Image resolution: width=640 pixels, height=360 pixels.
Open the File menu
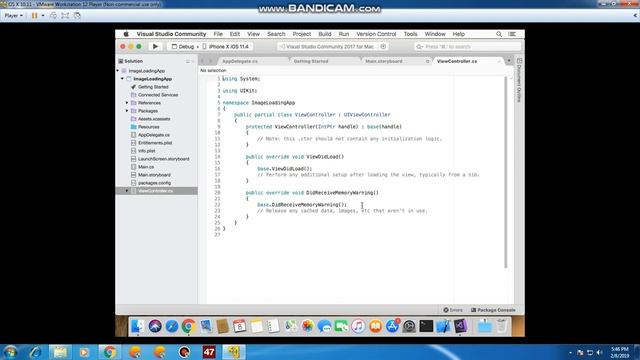[218, 34]
